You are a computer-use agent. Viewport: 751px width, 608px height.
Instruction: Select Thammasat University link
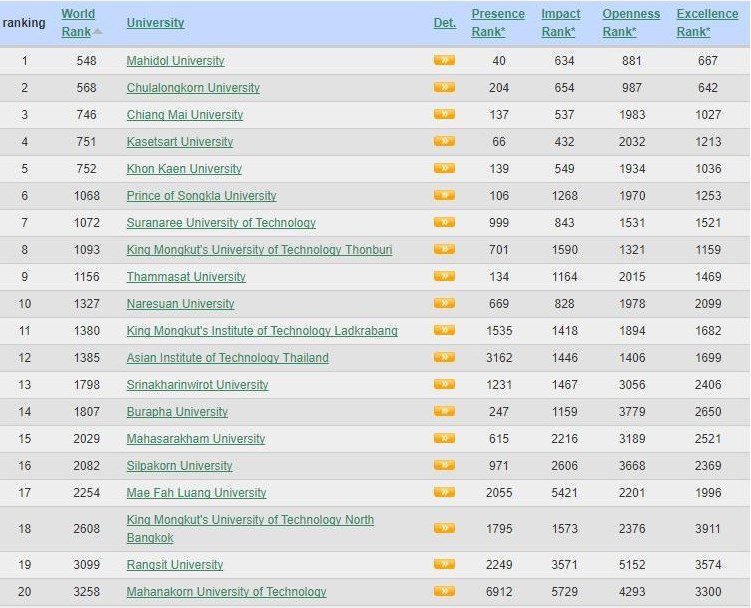pyautogui.click(x=186, y=277)
